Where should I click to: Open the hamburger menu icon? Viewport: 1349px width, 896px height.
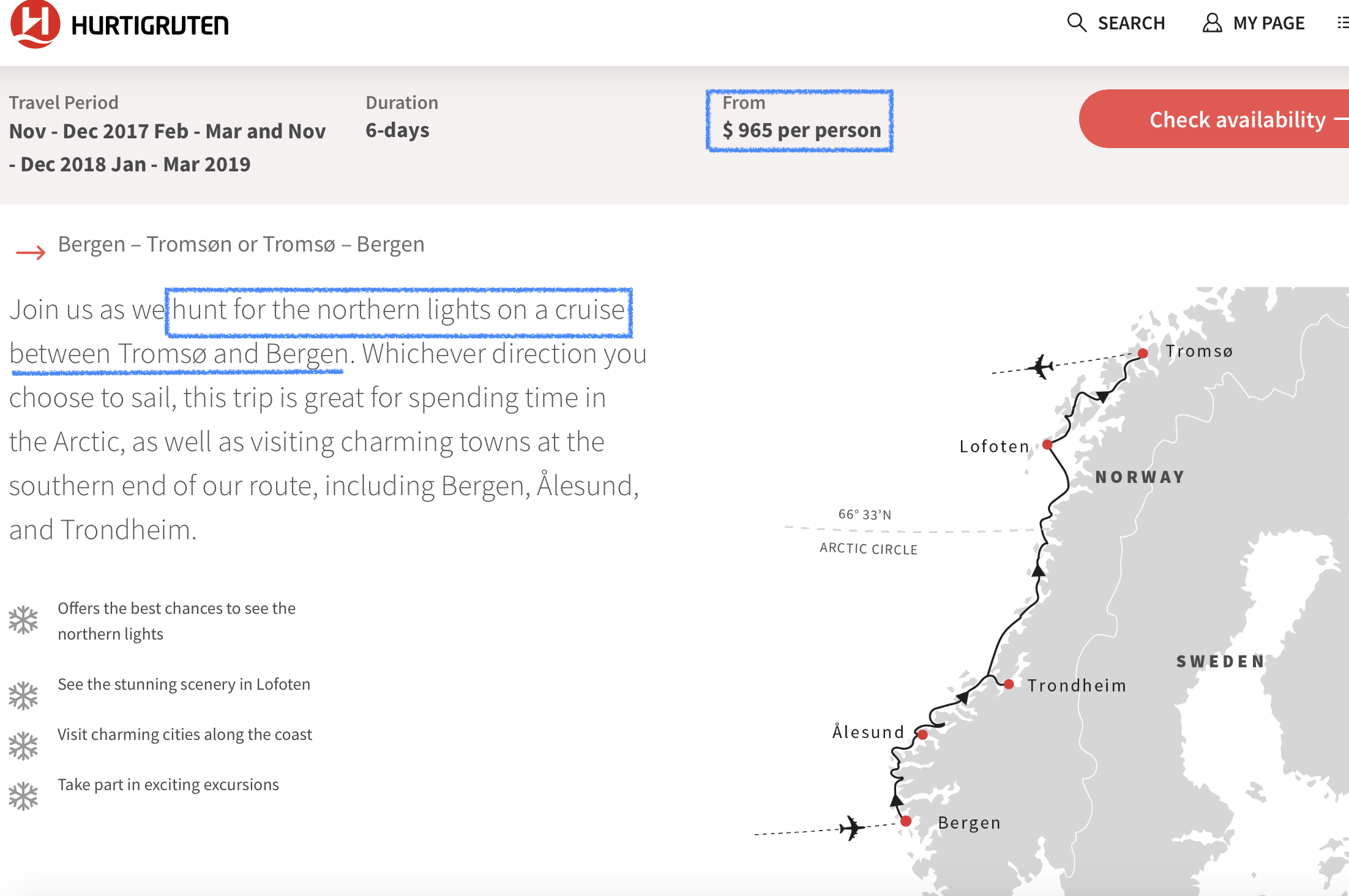(x=1343, y=23)
